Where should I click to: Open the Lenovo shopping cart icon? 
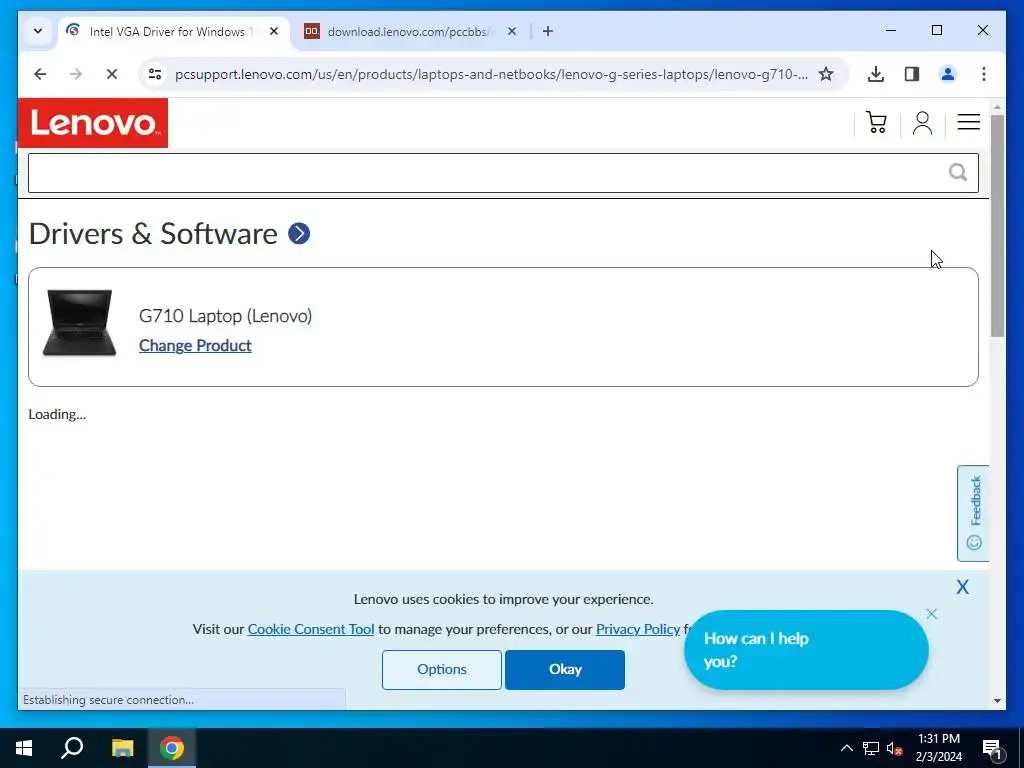click(876, 122)
